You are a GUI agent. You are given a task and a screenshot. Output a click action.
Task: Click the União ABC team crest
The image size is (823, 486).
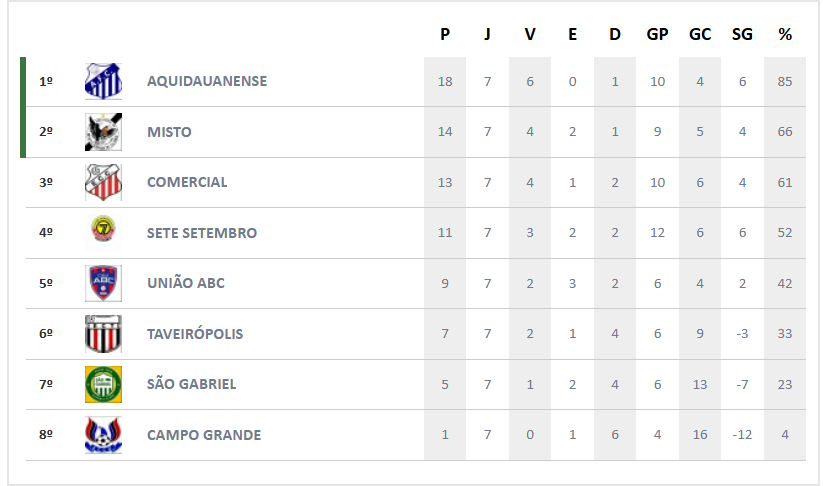pyautogui.click(x=103, y=283)
